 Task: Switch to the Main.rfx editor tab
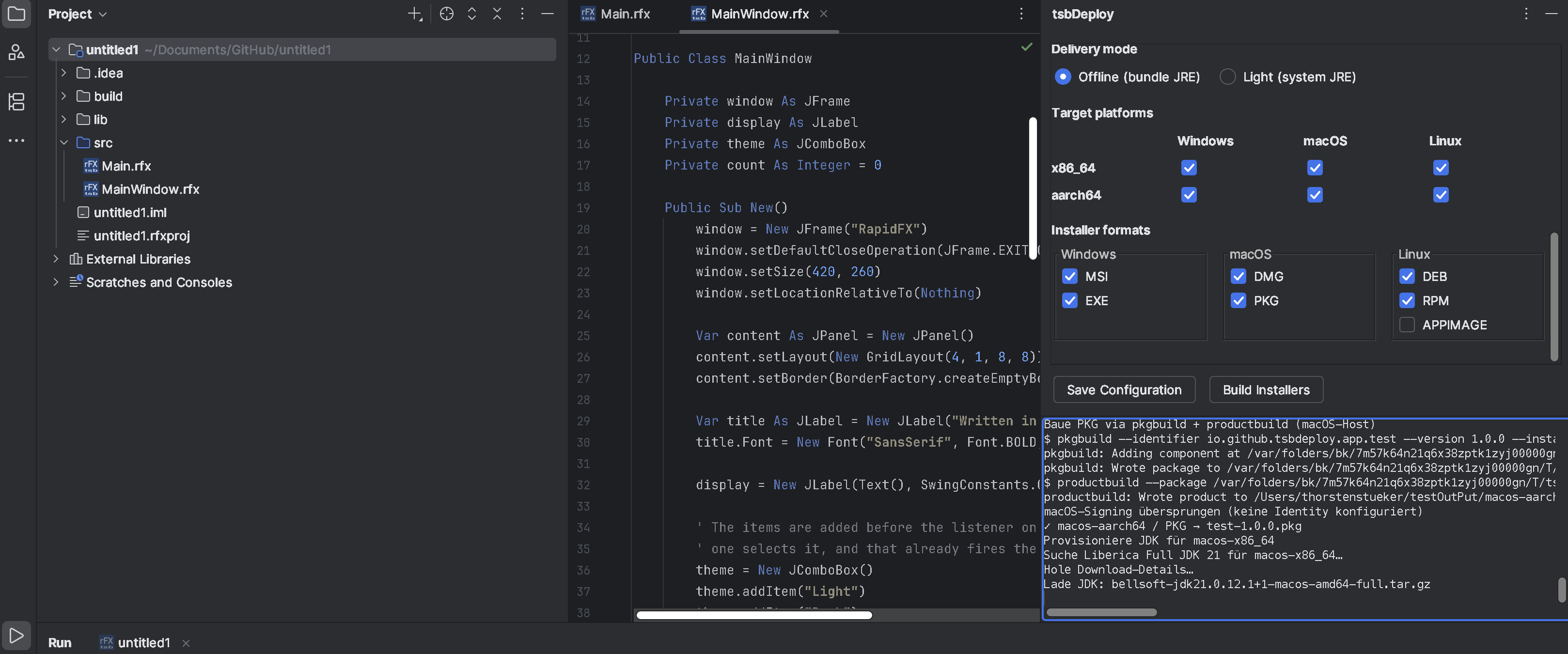coord(615,14)
